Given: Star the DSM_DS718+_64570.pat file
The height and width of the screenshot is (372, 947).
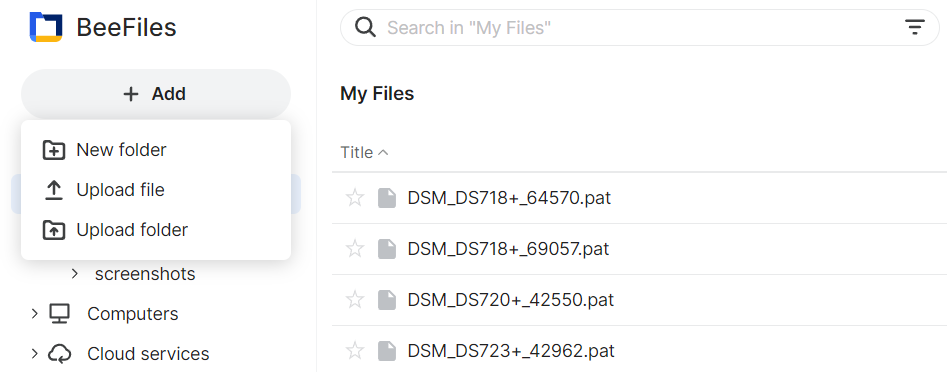Looking at the screenshot, I should (355, 197).
